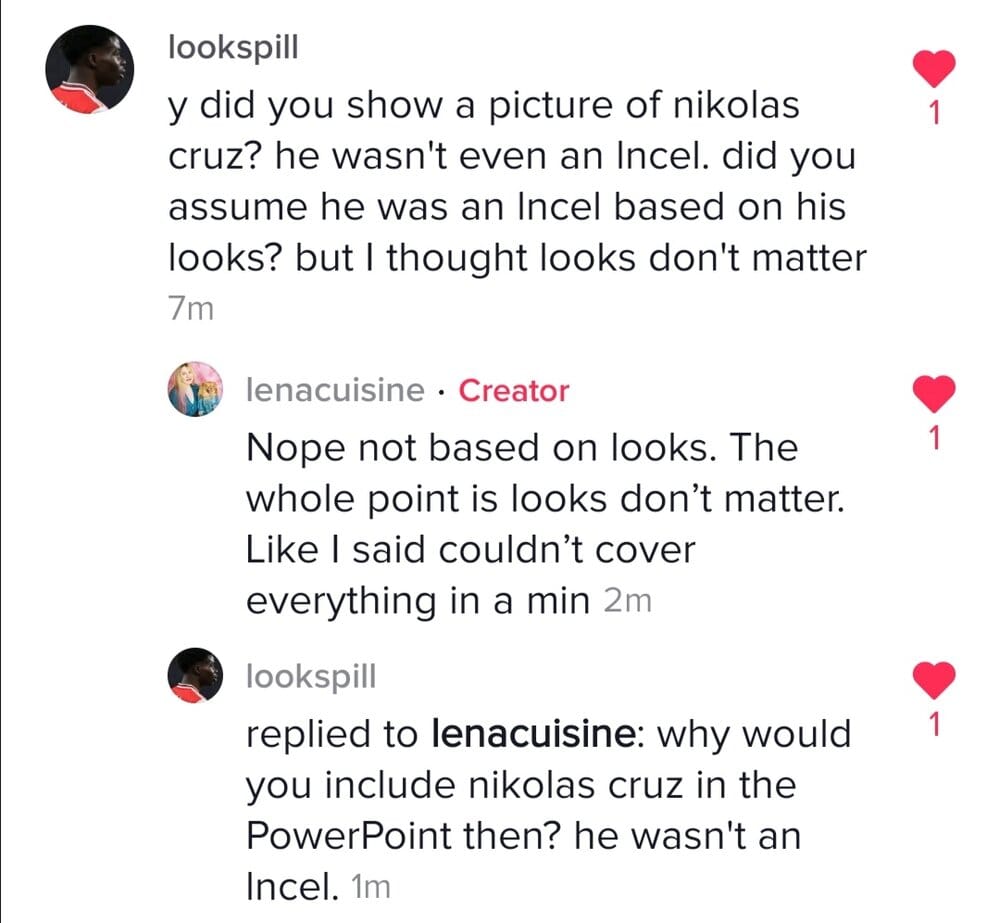Like lookspill's top comment with the heart
Image resolution: width=1000 pixels, height=923 pixels.
[936, 69]
